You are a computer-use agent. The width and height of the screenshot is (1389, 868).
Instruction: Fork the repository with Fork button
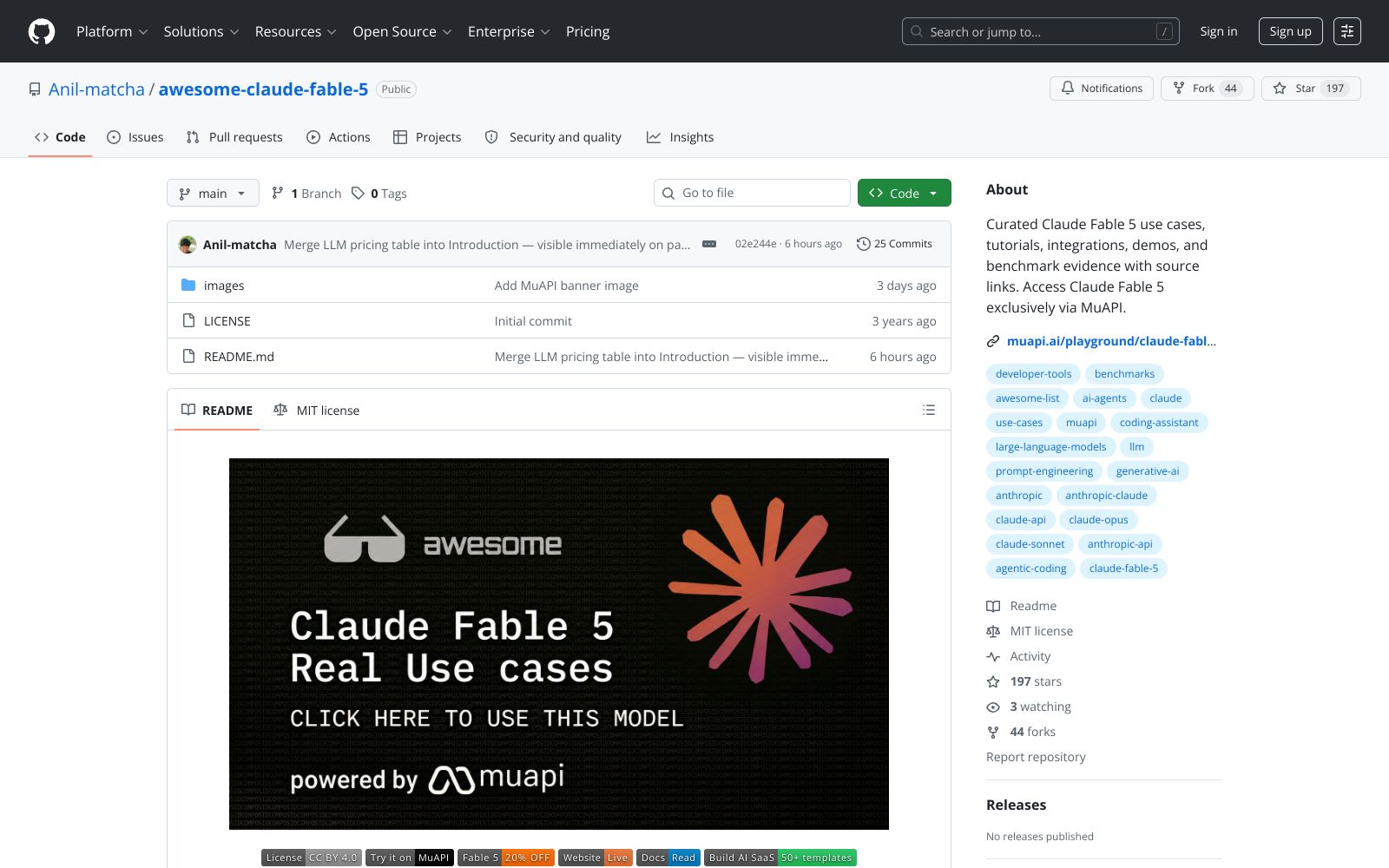pyautogui.click(x=1207, y=89)
